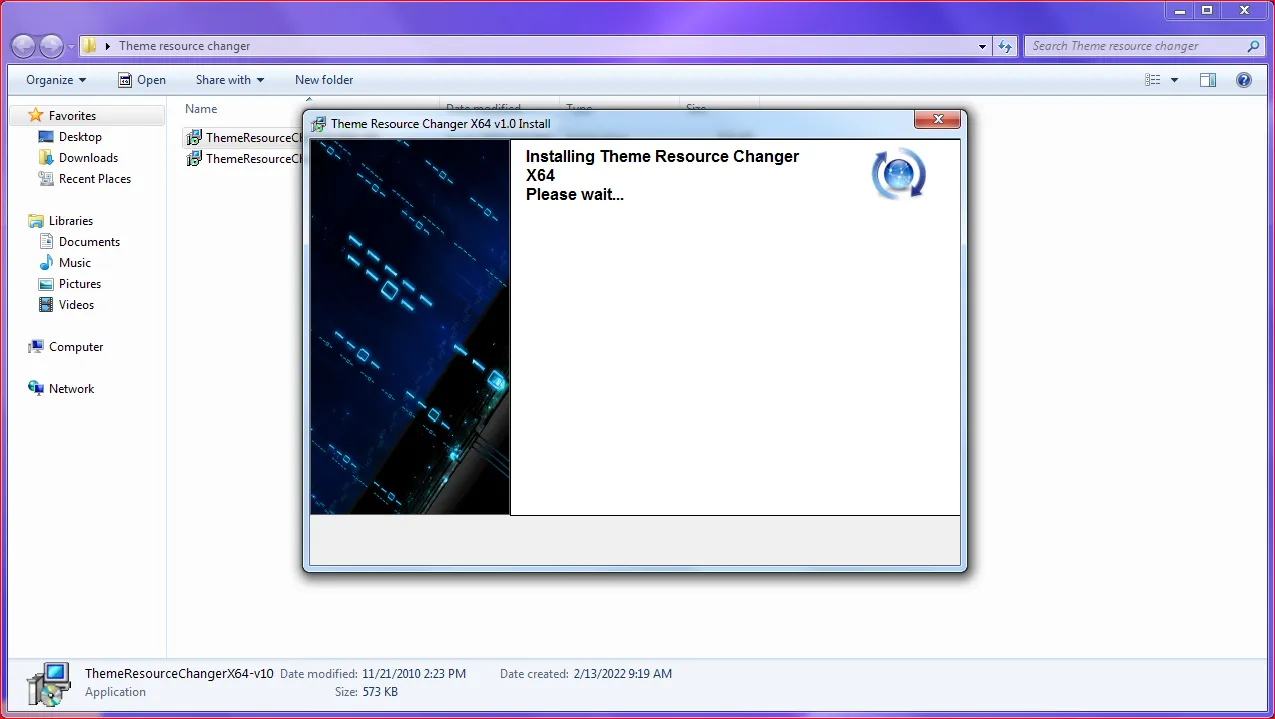This screenshot has height=719, width=1275.
Task: Select the second ThemeResourceChanger file icon
Action: pyautogui.click(x=195, y=159)
